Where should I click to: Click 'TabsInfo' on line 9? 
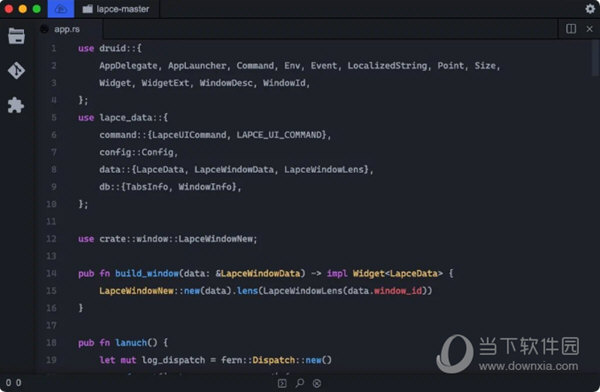coord(147,187)
